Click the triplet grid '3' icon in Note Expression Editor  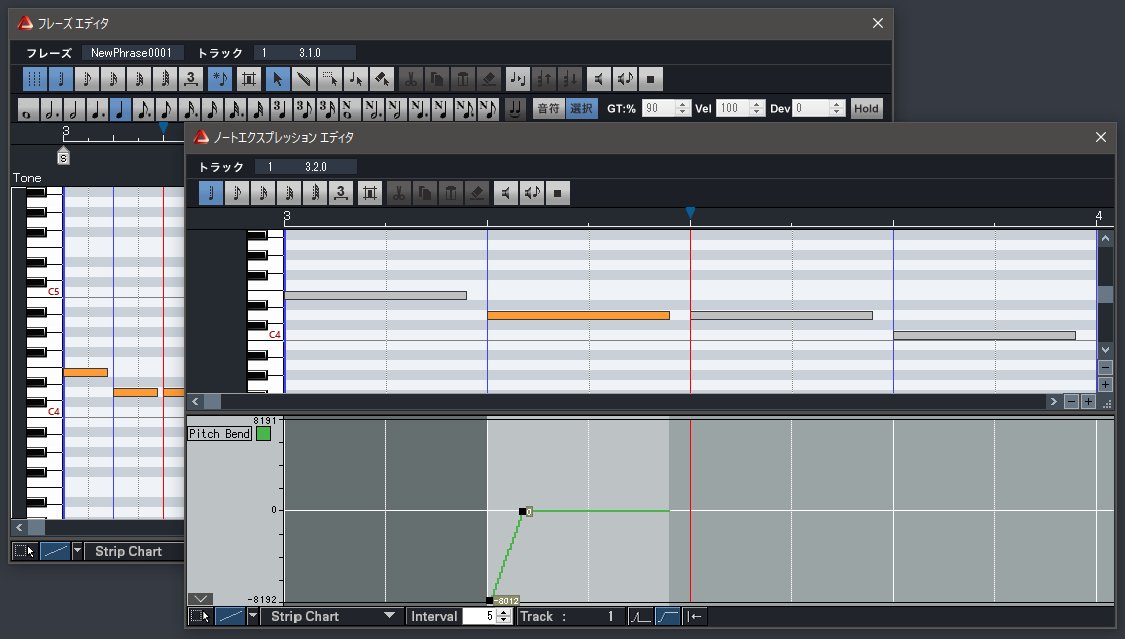[x=341, y=193]
